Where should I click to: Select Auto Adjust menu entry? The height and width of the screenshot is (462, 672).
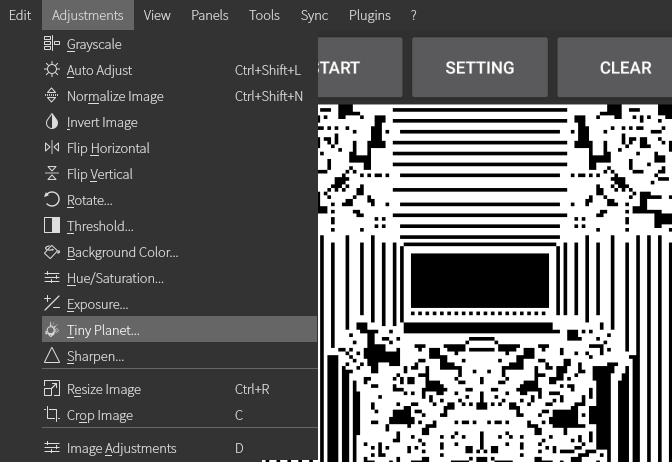(180, 70)
